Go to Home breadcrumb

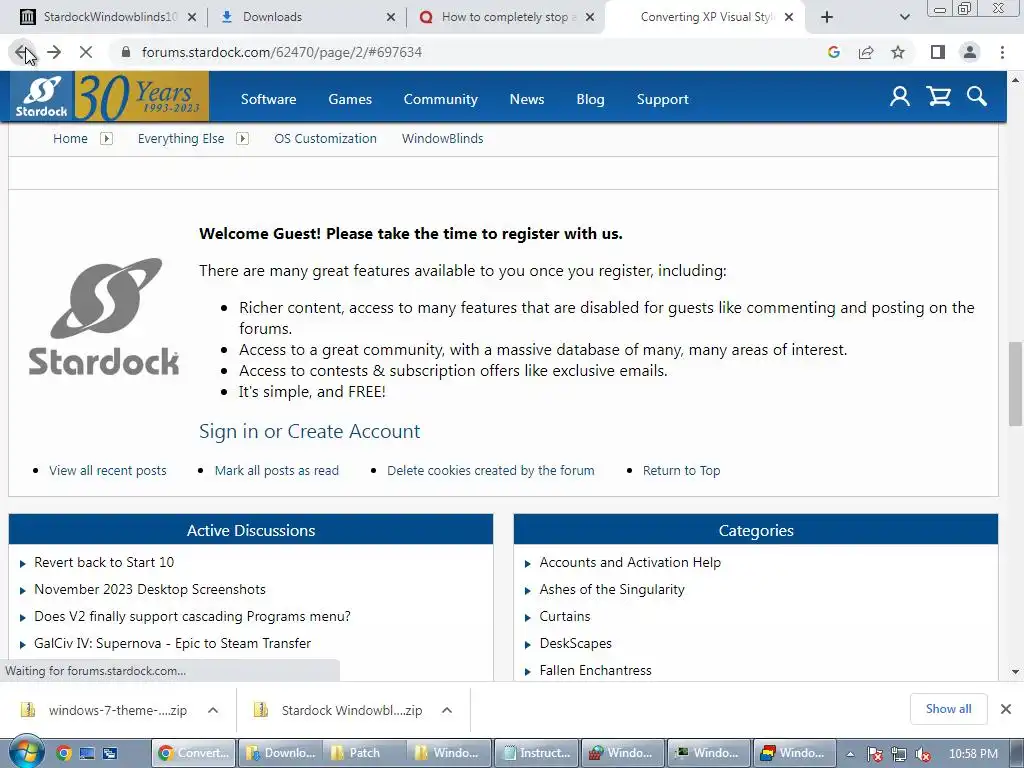[x=71, y=138]
